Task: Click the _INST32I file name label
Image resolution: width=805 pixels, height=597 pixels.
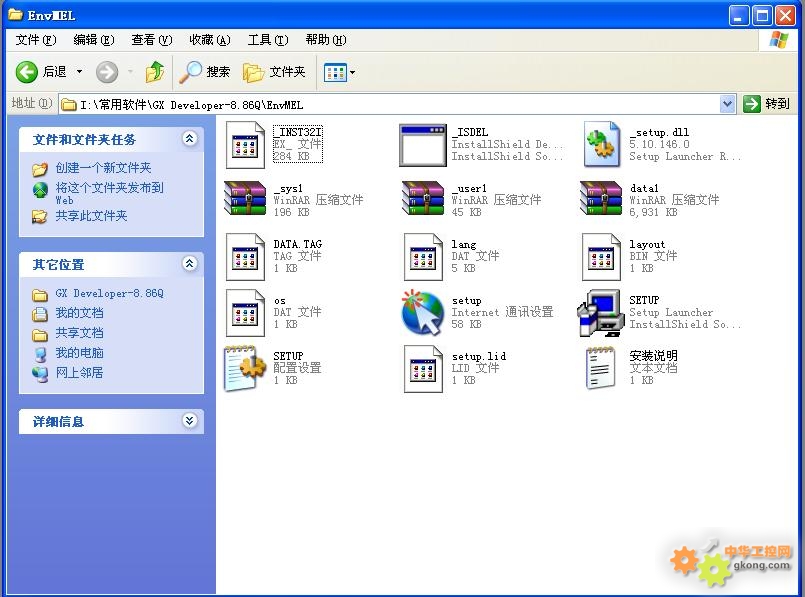Action: click(298, 132)
